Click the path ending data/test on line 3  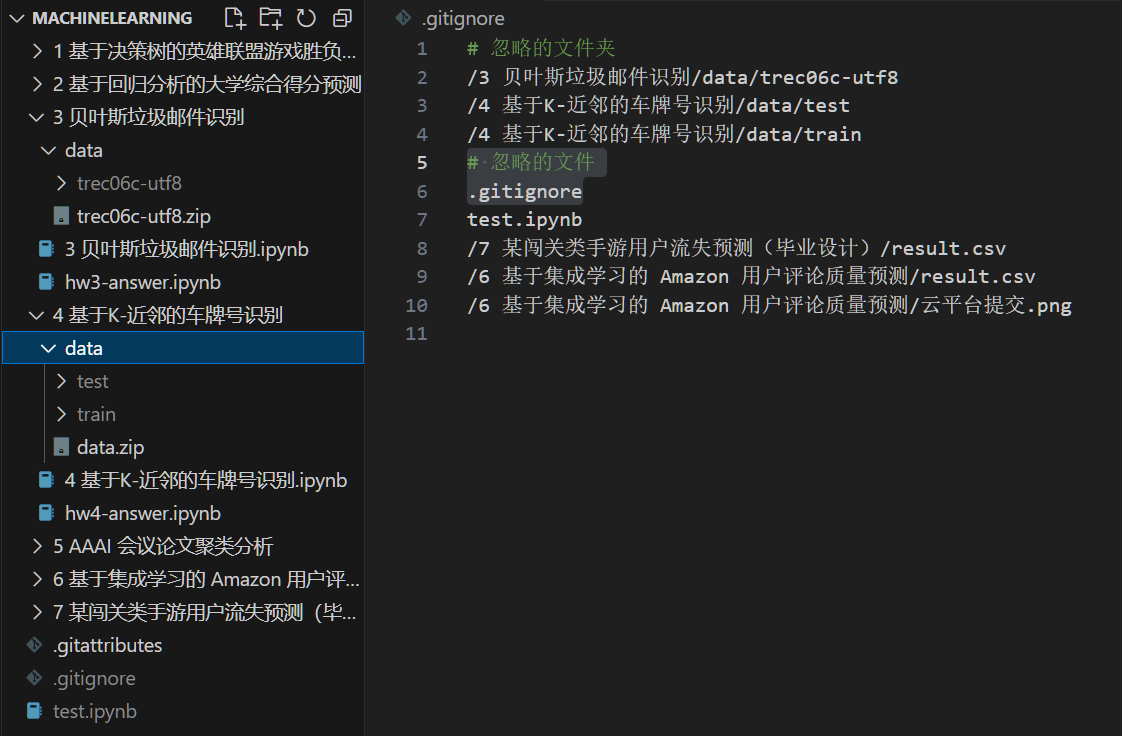[658, 105]
